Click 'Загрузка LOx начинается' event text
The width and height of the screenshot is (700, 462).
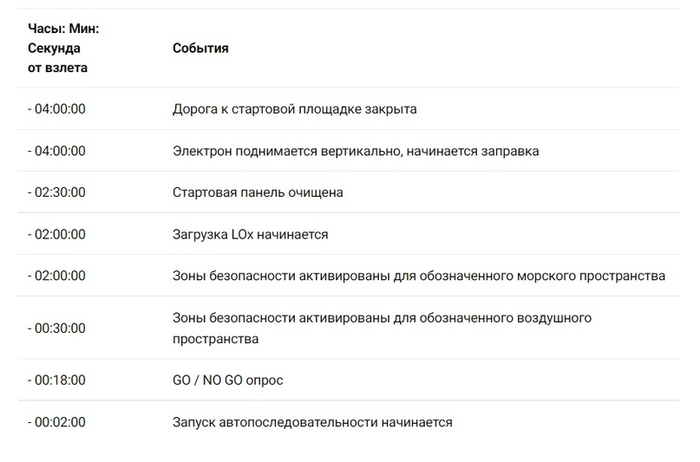tap(250, 235)
